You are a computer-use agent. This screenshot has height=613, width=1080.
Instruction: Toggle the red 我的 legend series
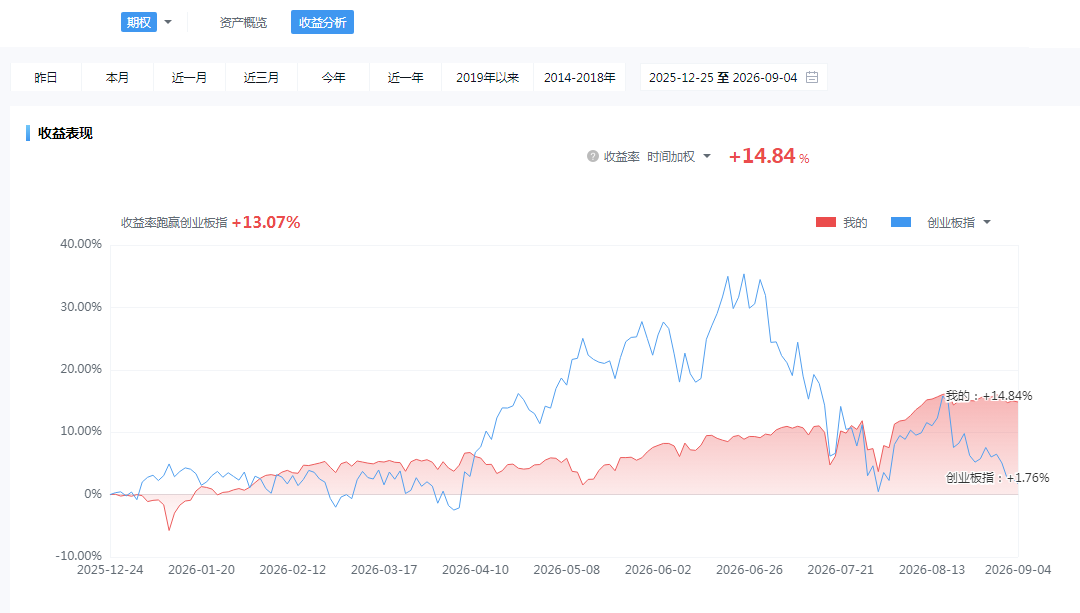coord(841,222)
